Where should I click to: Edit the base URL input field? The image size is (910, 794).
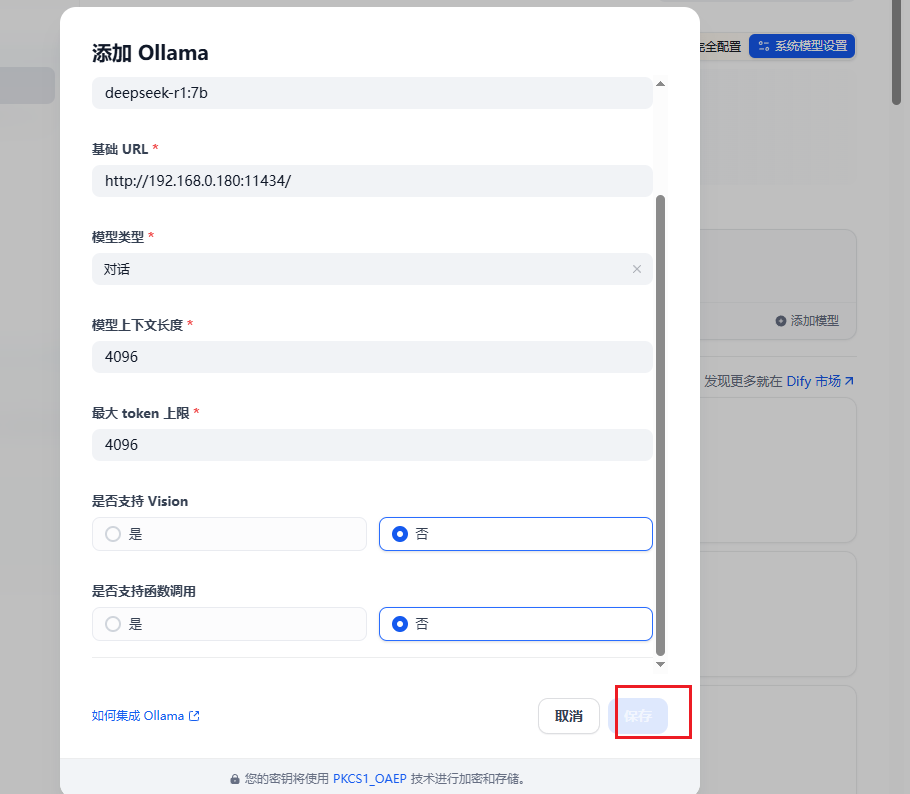tap(372, 181)
